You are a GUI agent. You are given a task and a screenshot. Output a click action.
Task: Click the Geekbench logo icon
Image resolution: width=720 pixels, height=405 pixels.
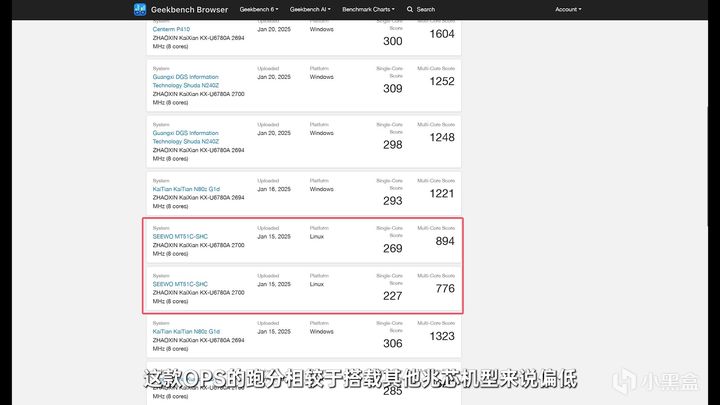point(140,9)
